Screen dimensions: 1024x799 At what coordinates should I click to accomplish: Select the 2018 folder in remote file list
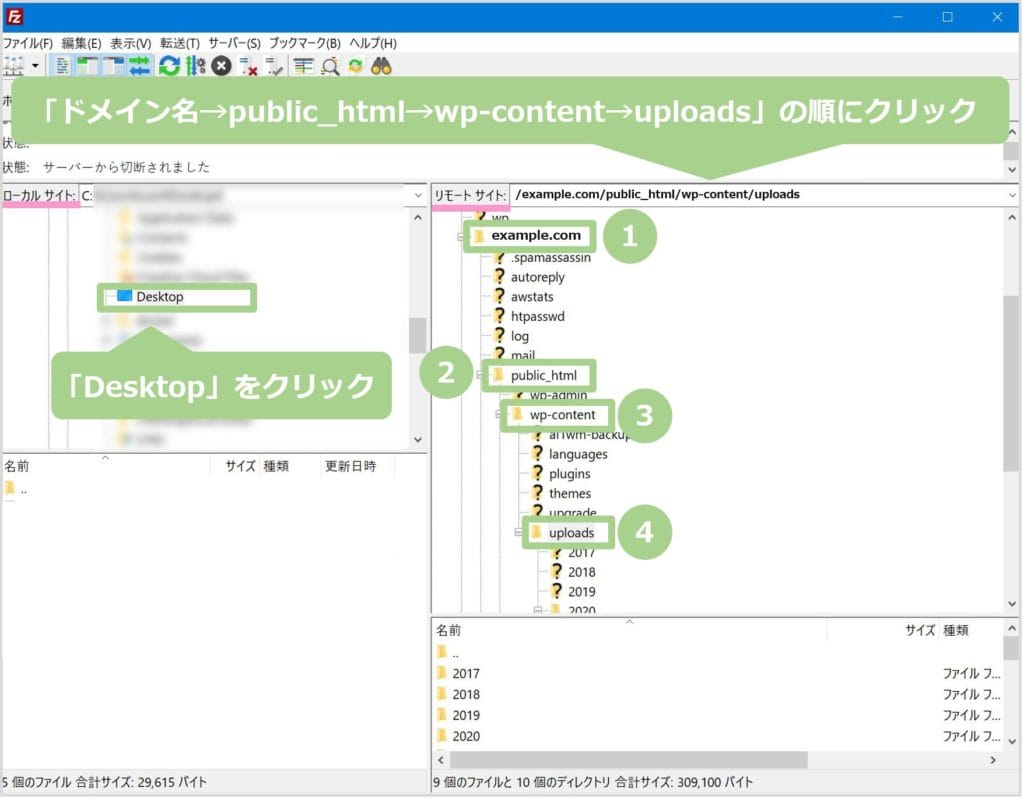pos(466,695)
